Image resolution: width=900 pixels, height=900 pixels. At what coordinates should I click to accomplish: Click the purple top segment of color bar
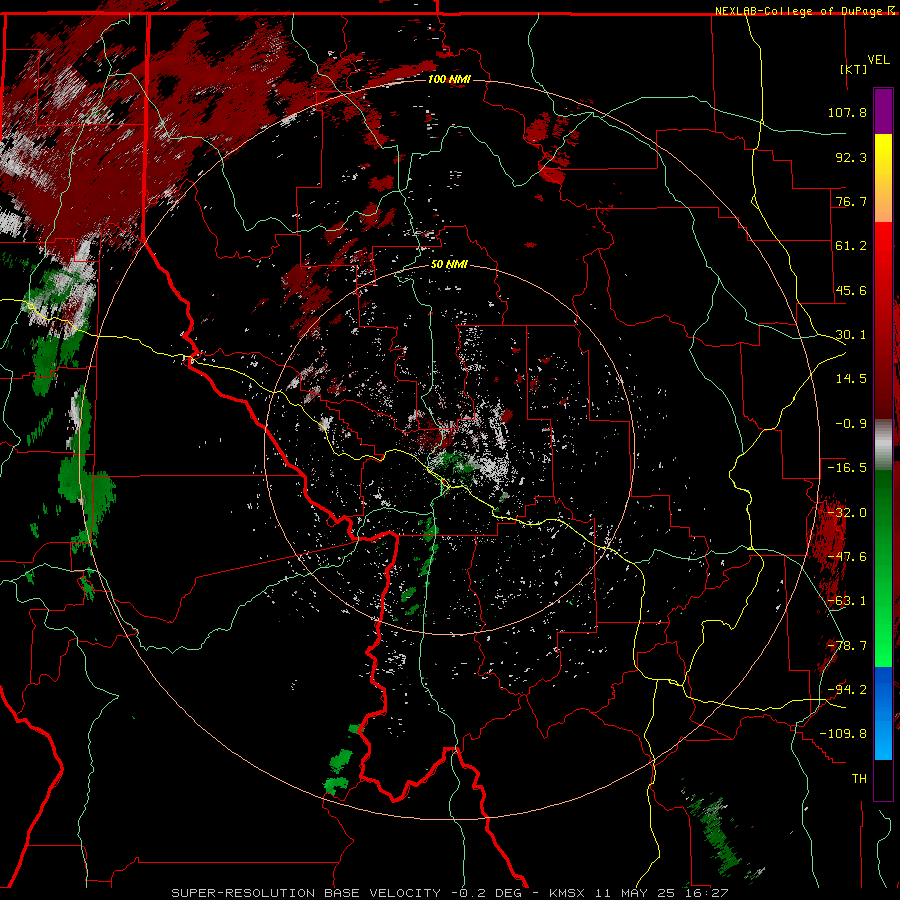click(883, 111)
